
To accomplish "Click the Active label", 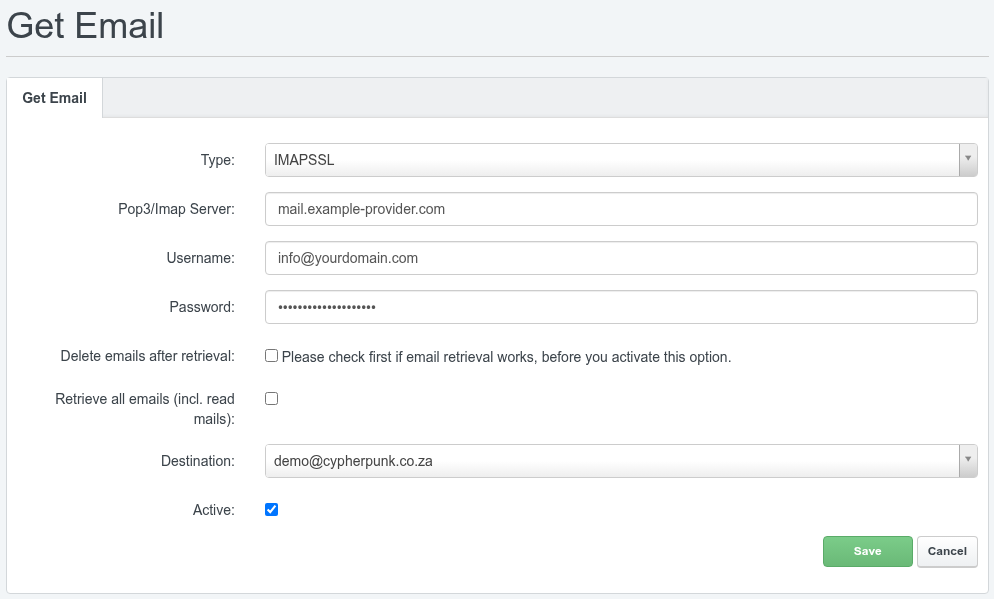I will pos(214,510).
